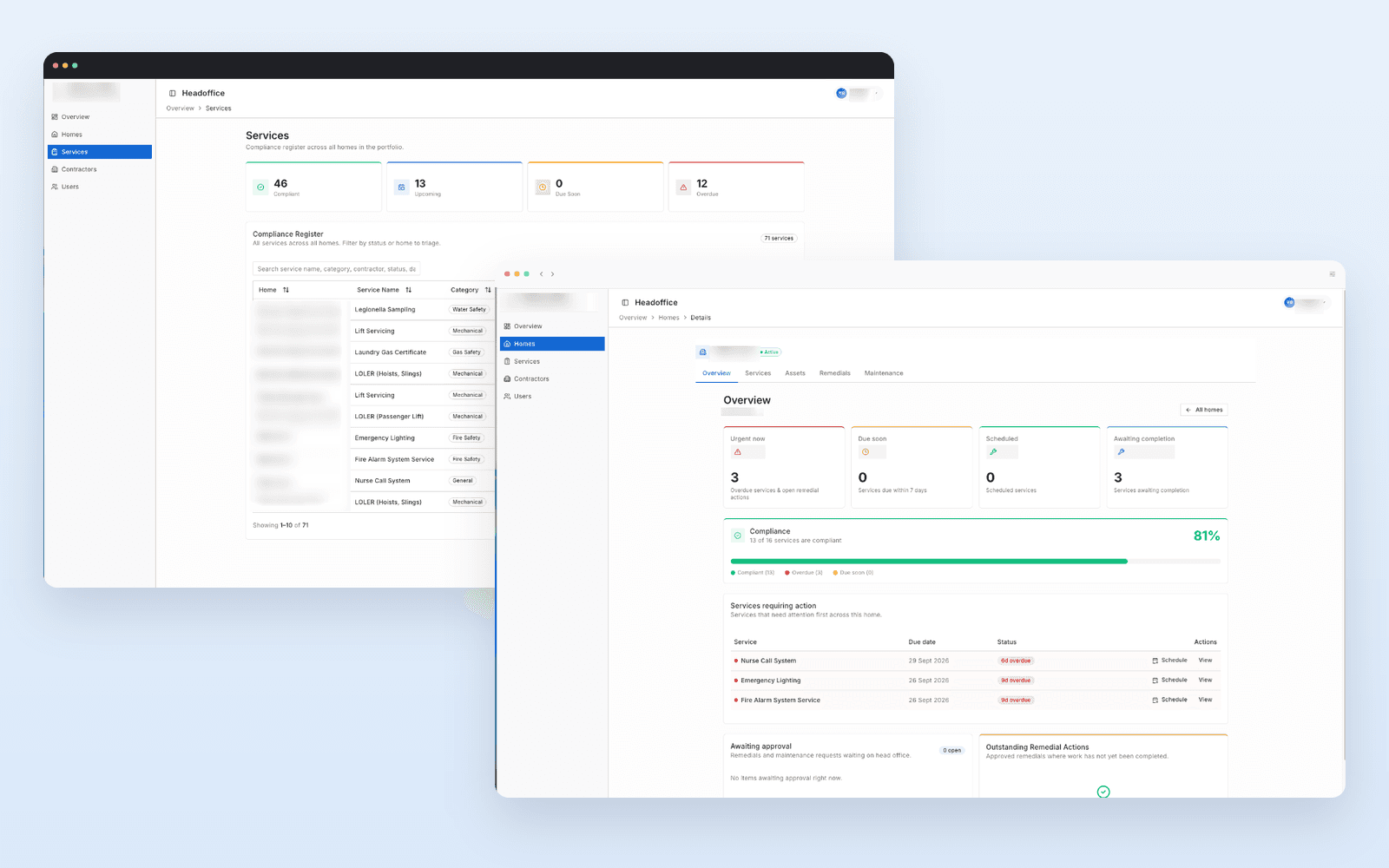1389x868 pixels.
Task: Click the Overdue (3) red legend dot
Action: pyautogui.click(x=787, y=573)
